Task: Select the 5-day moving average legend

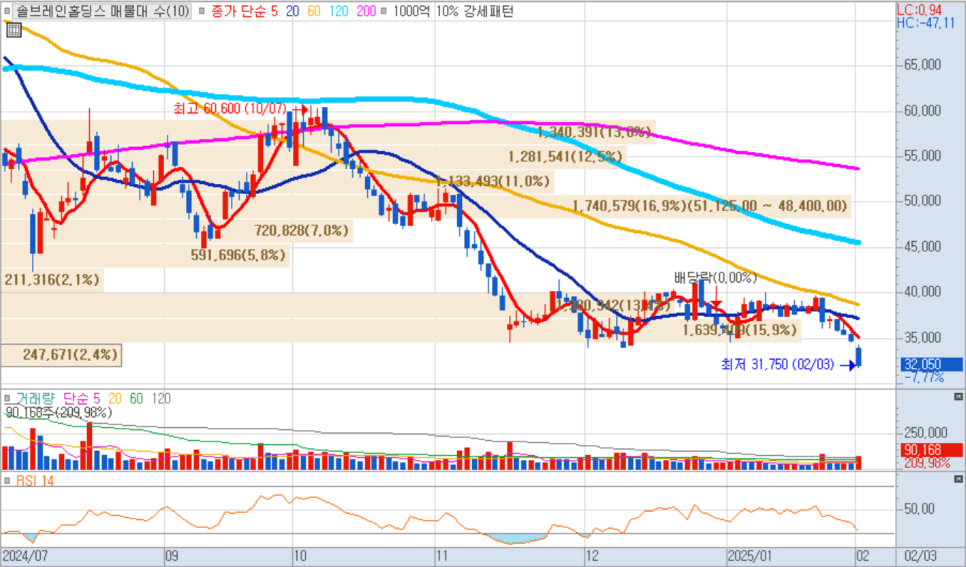Action: coord(274,11)
